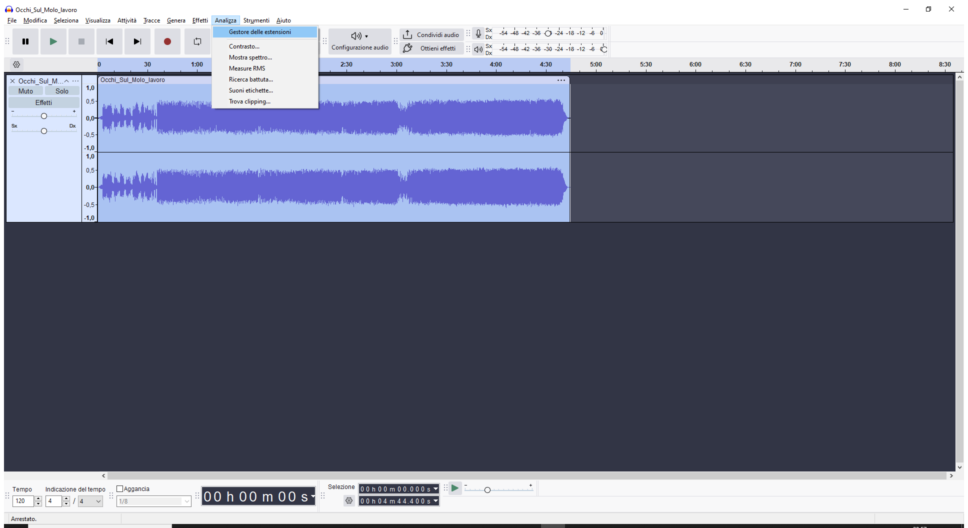Viewport: 968px width, 528px height.
Task: Click the microphone record meter icon
Action: pos(478,33)
